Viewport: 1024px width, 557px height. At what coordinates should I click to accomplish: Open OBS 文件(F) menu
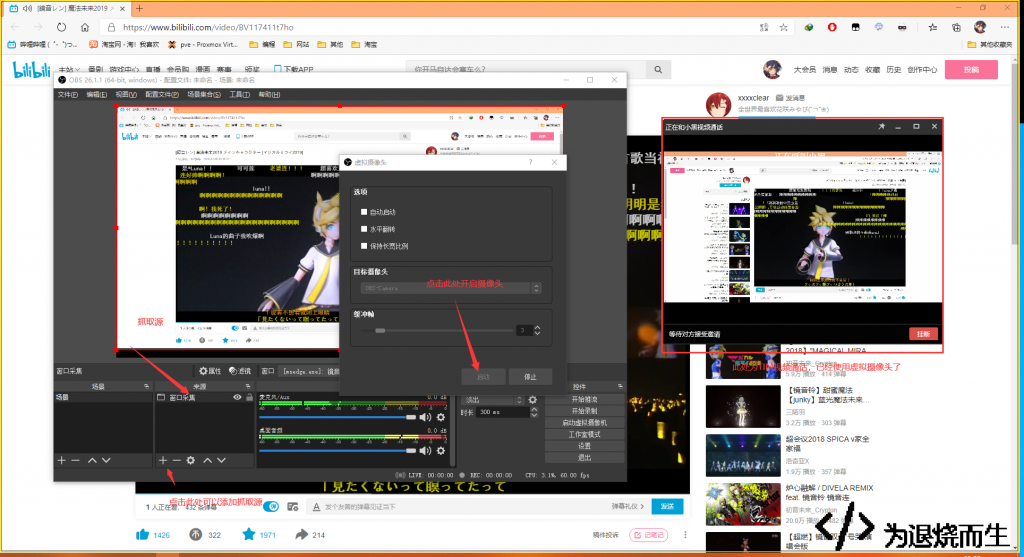click(68, 95)
